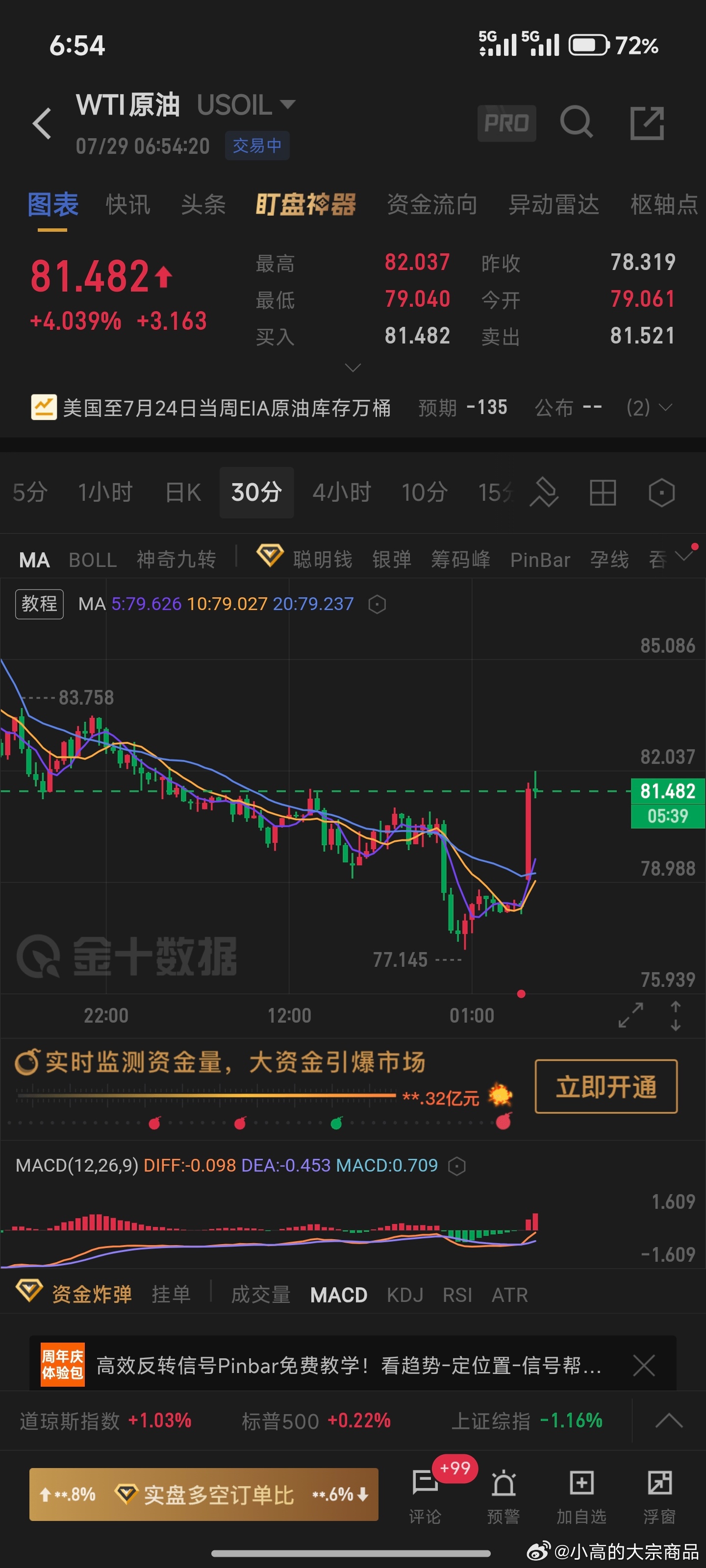Enable the 神奇九转 indicator
This screenshot has width=706, height=1568.
click(x=176, y=560)
